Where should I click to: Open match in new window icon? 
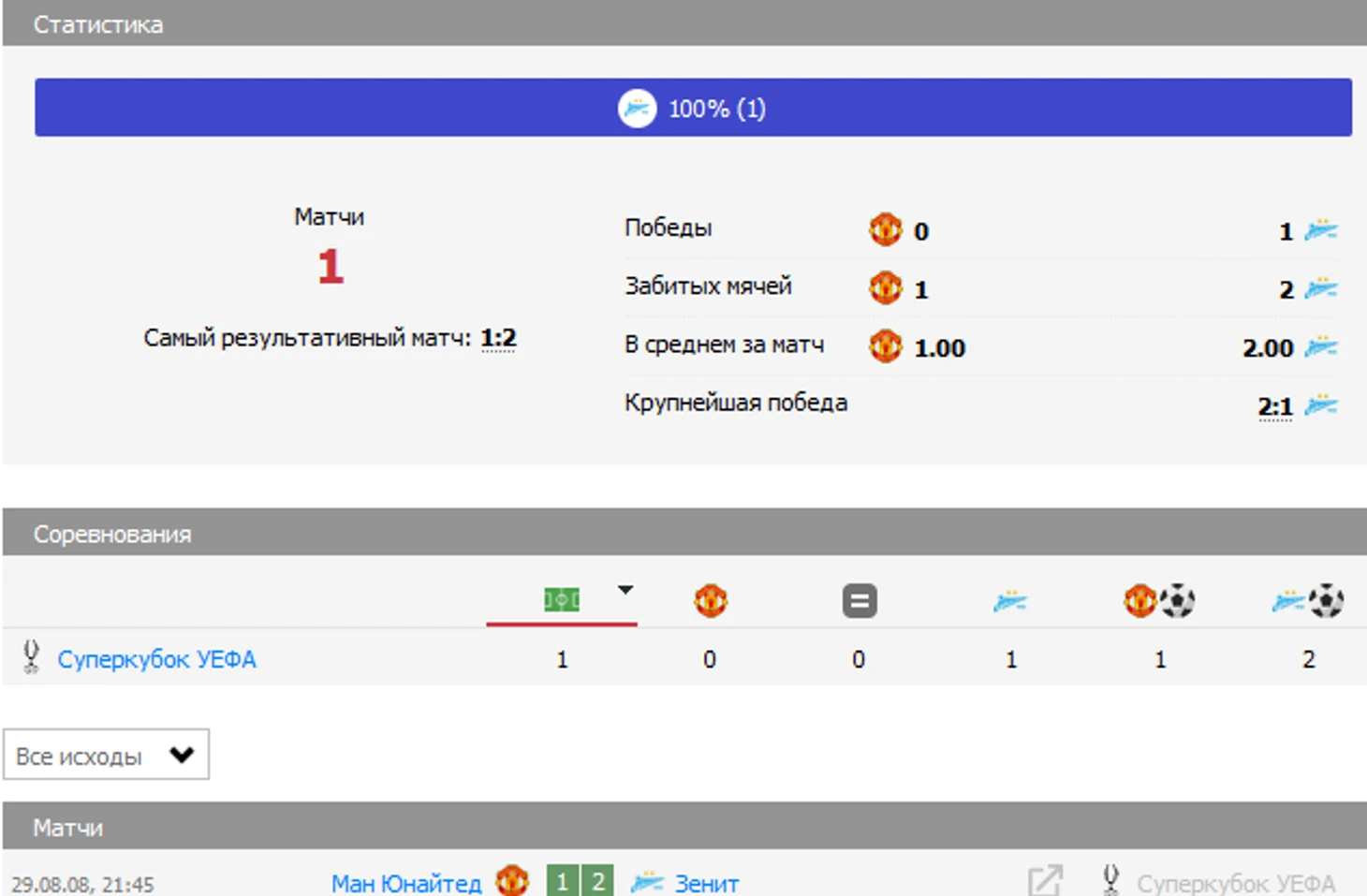tap(1045, 880)
